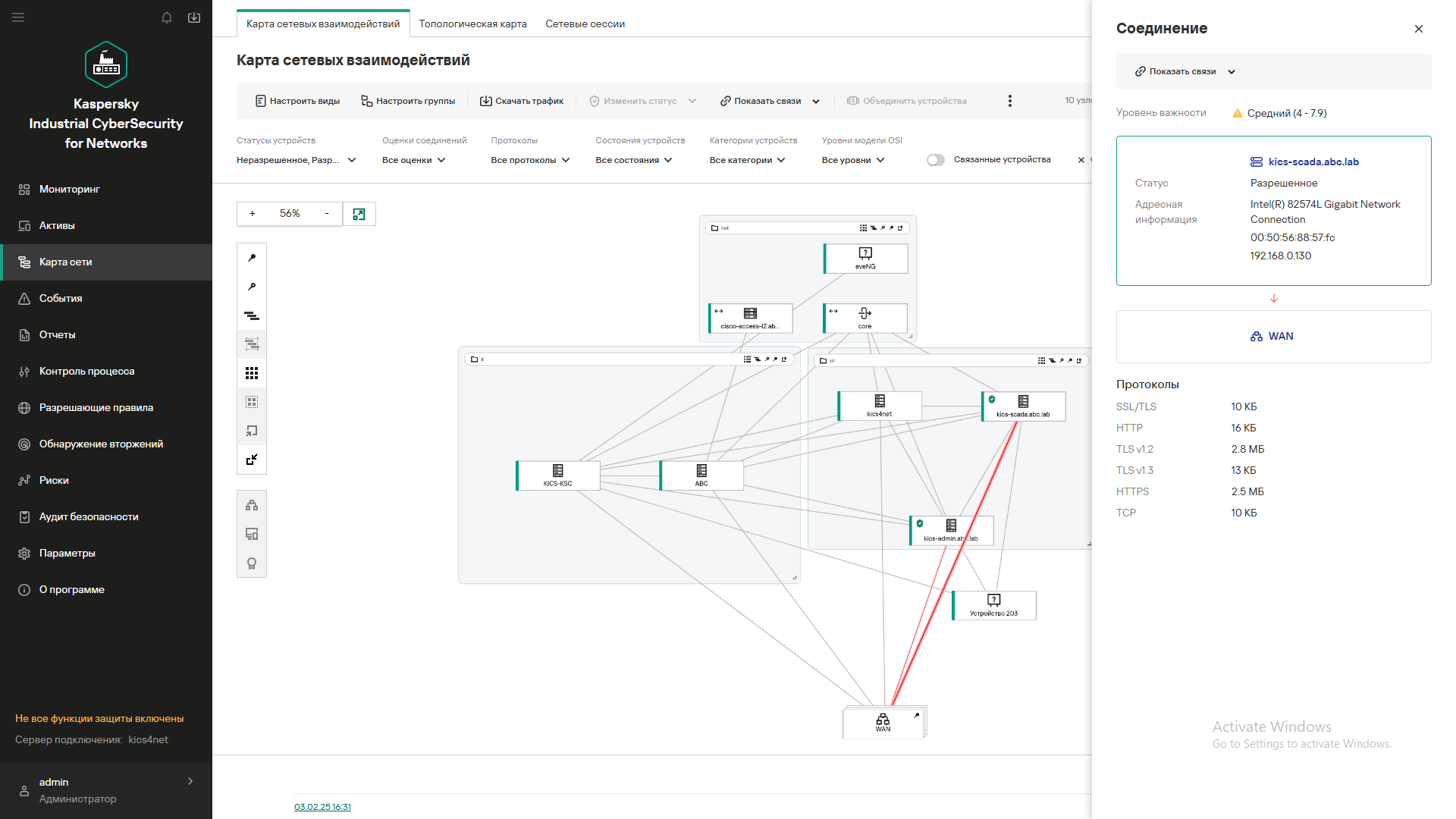The width and height of the screenshot is (1456, 819).
Task: Click the collapse groups arrow icon in map toolbar
Action: (252, 460)
